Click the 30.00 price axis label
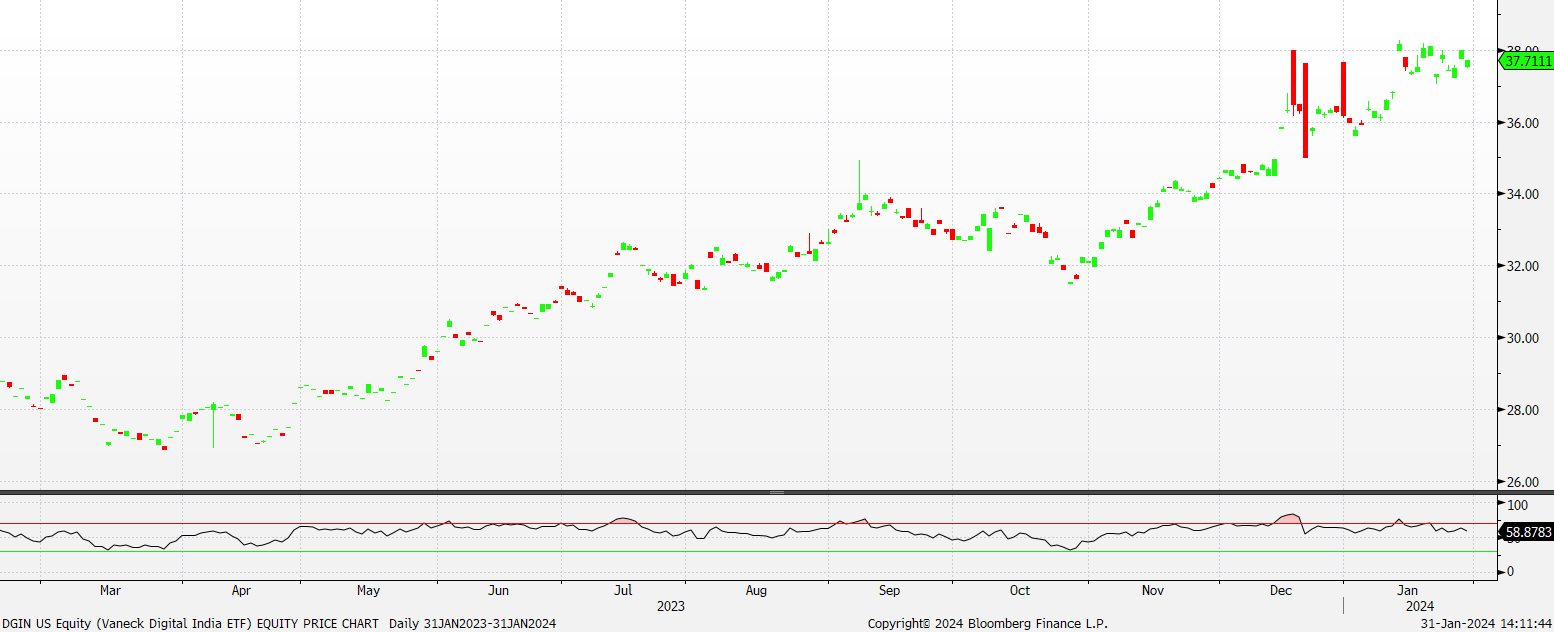Image resolution: width=1554 pixels, height=632 pixels. click(1522, 338)
